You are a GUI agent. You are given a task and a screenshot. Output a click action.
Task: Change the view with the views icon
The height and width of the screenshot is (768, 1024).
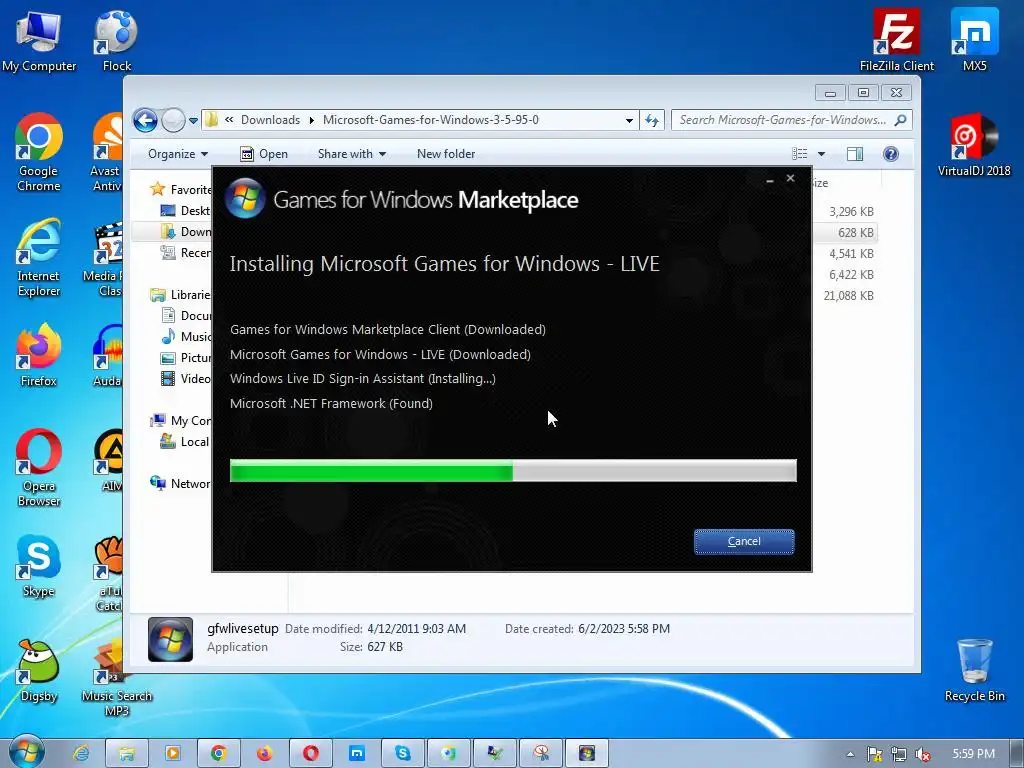click(799, 154)
